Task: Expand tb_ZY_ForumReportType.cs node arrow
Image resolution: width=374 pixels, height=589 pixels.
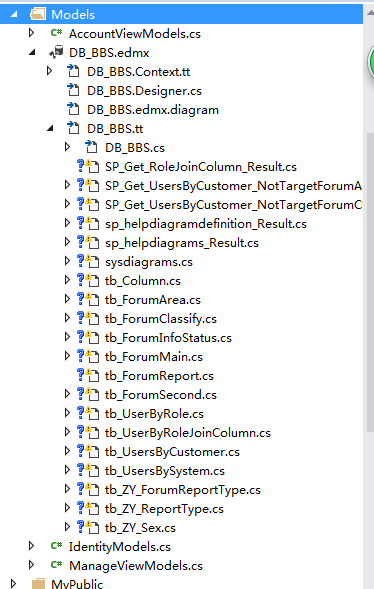Action: (x=68, y=489)
